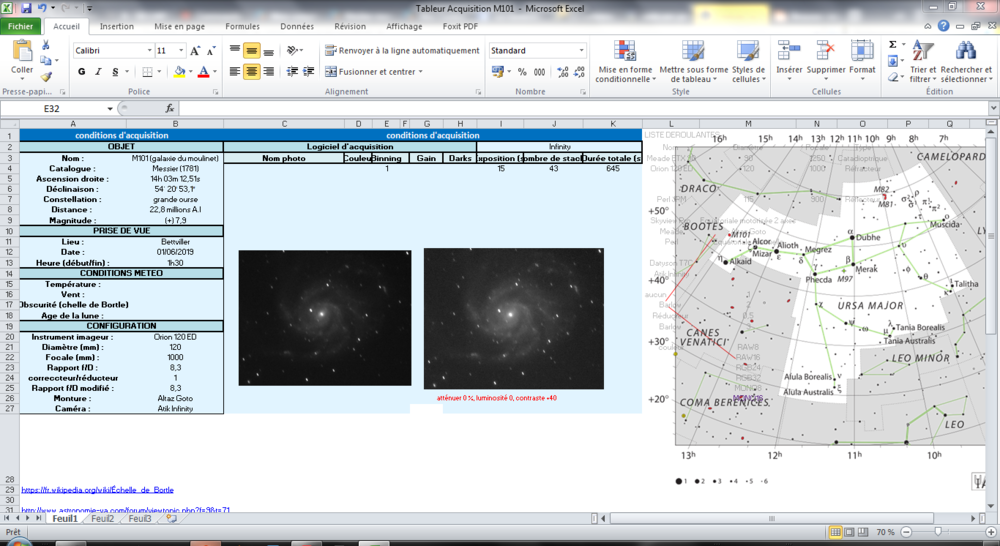Toggle Renvoyer à la ligne automatiquement

(402, 50)
